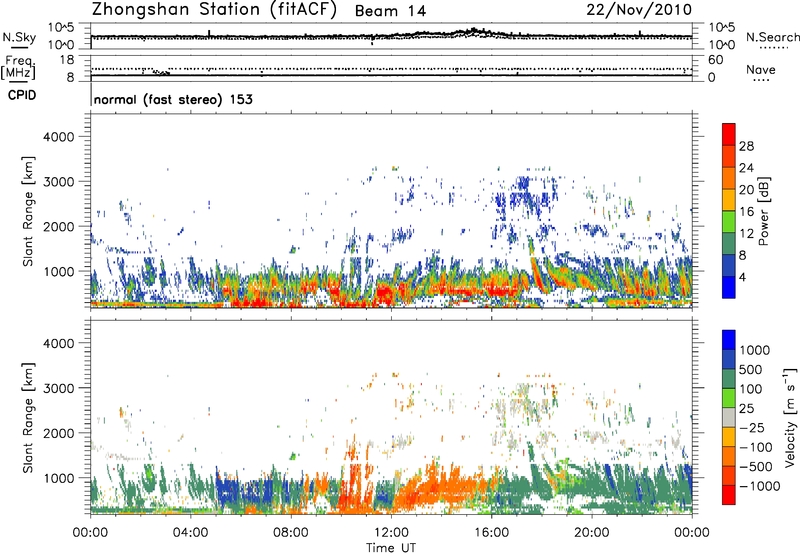Image resolution: width=800 pixels, height=554 pixels.
Task: Click the velocity scale value '500'
Action: [750, 370]
